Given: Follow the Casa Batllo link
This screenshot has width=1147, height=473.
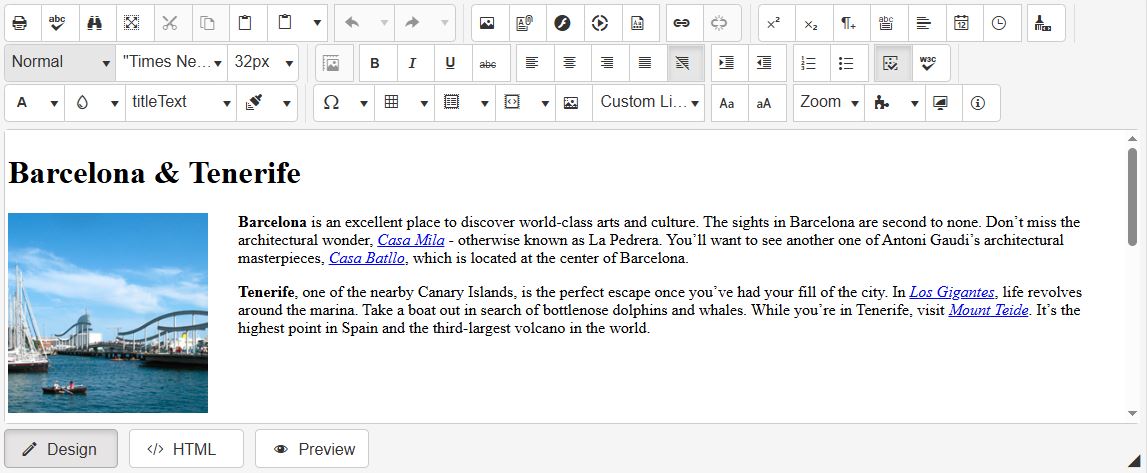Looking at the screenshot, I should [366, 258].
